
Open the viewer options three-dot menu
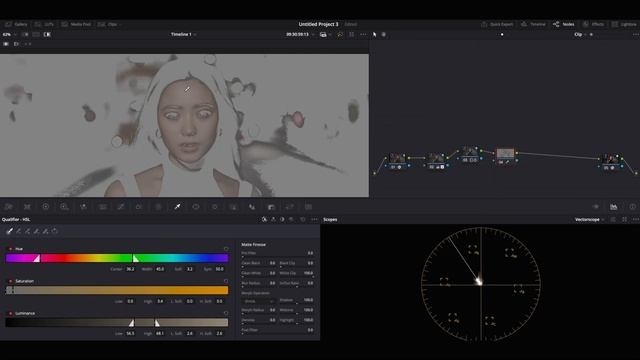click(363, 35)
